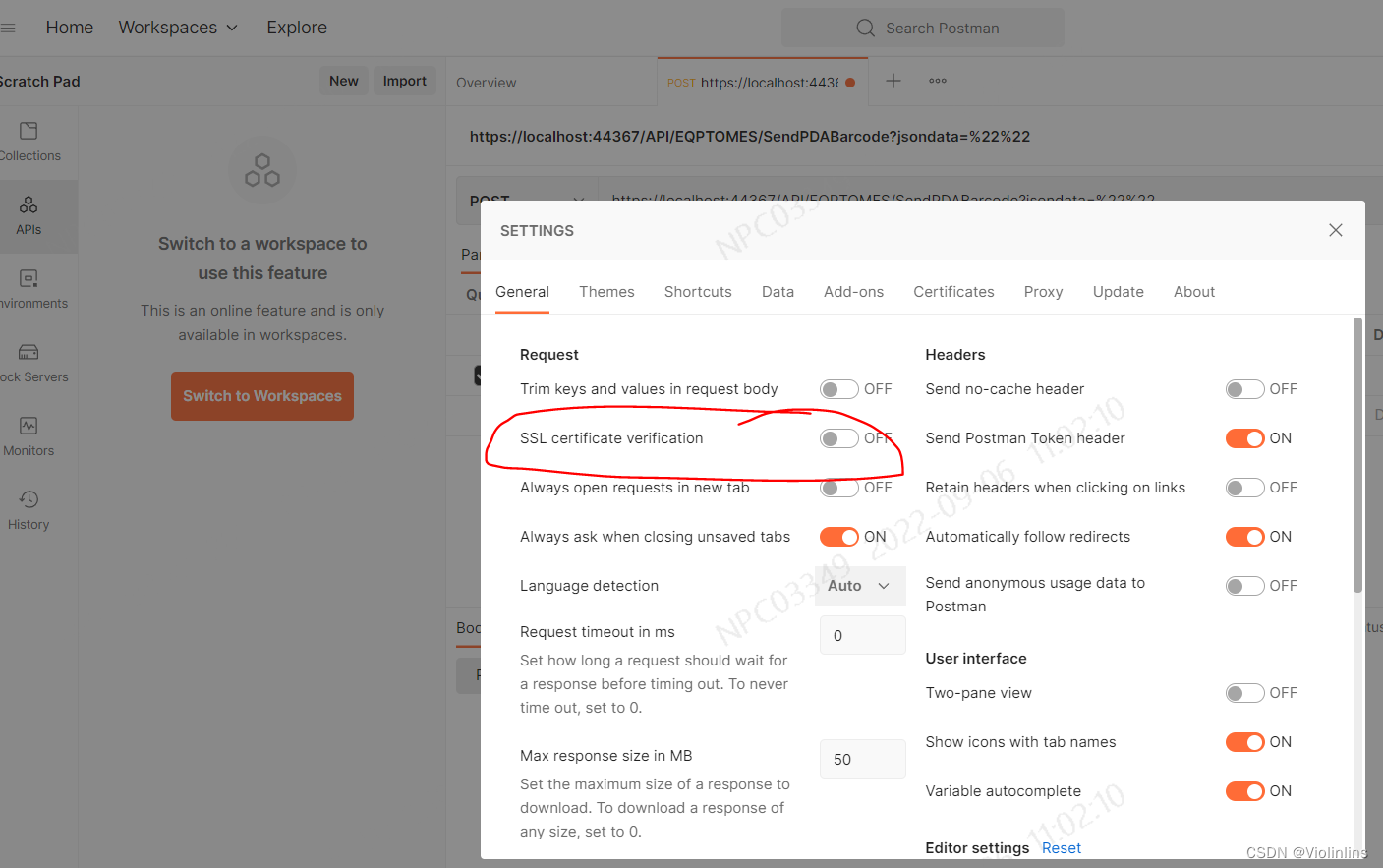Open the Certificates settings tab

pyautogui.click(x=953, y=291)
